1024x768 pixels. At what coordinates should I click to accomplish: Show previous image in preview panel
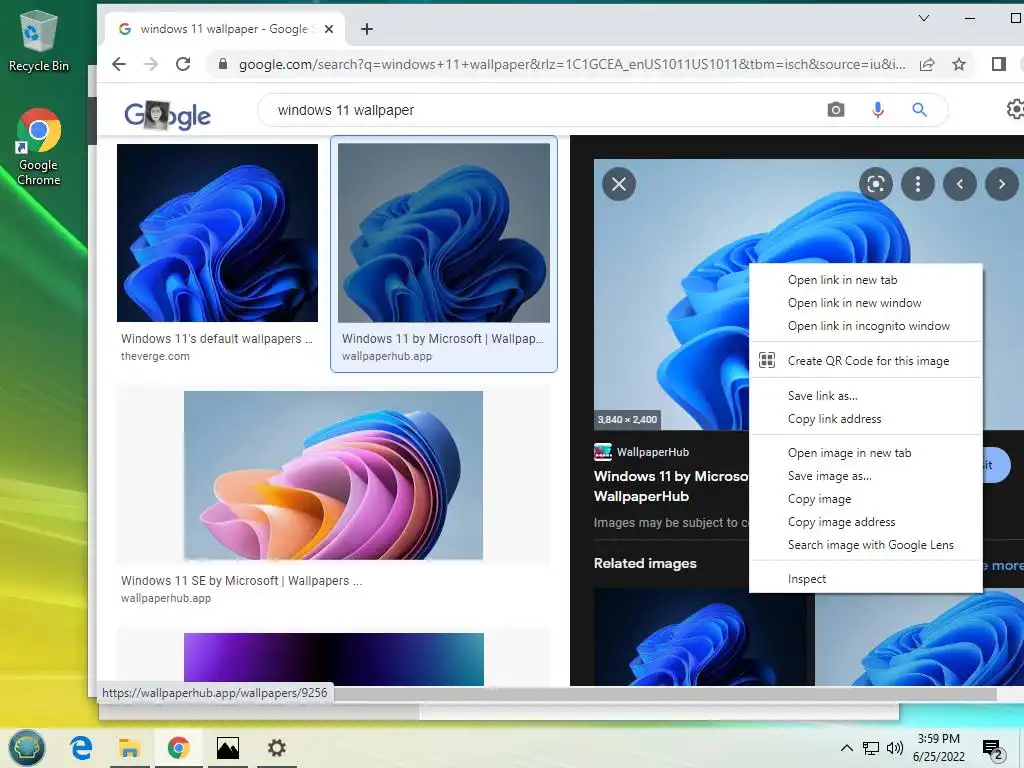959,184
